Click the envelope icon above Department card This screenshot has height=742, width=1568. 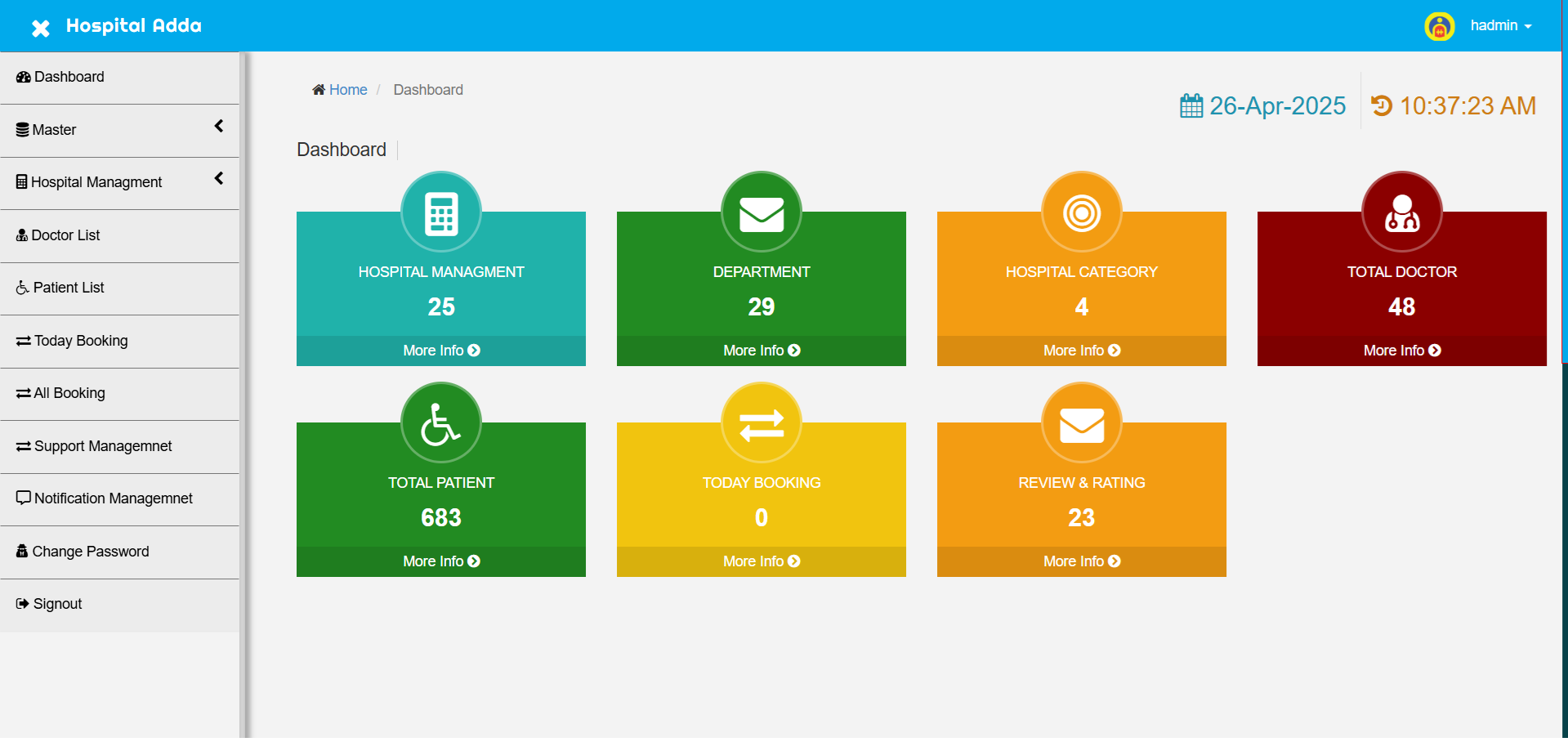761,212
